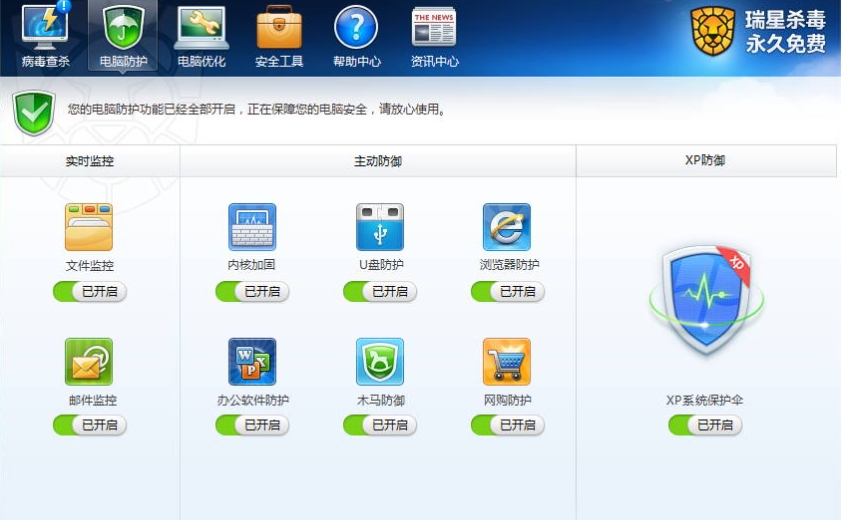Disable the U盘防护 toggle
This screenshot has height=520, width=852.
[x=380, y=292]
